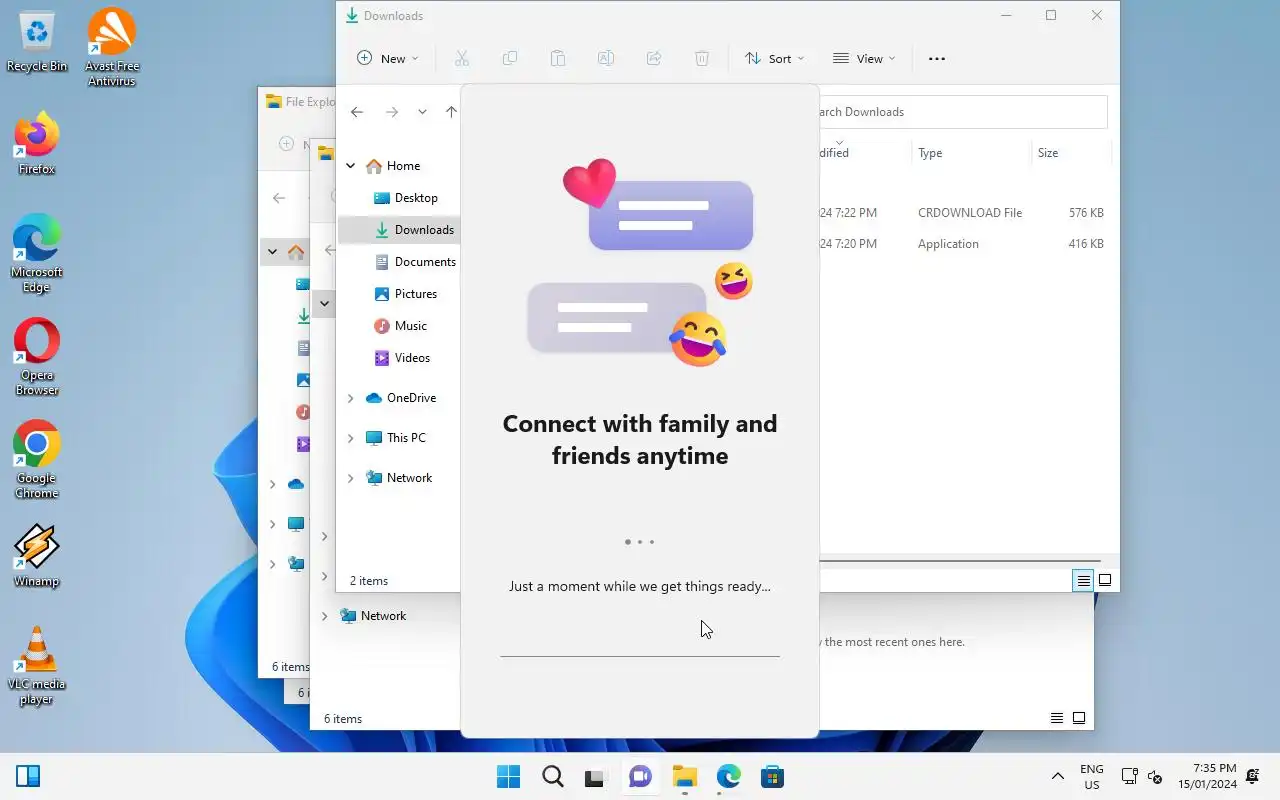Image resolution: width=1280 pixels, height=800 pixels.
Task: Open Sort dropdown menu
Action: pos(775,58)
